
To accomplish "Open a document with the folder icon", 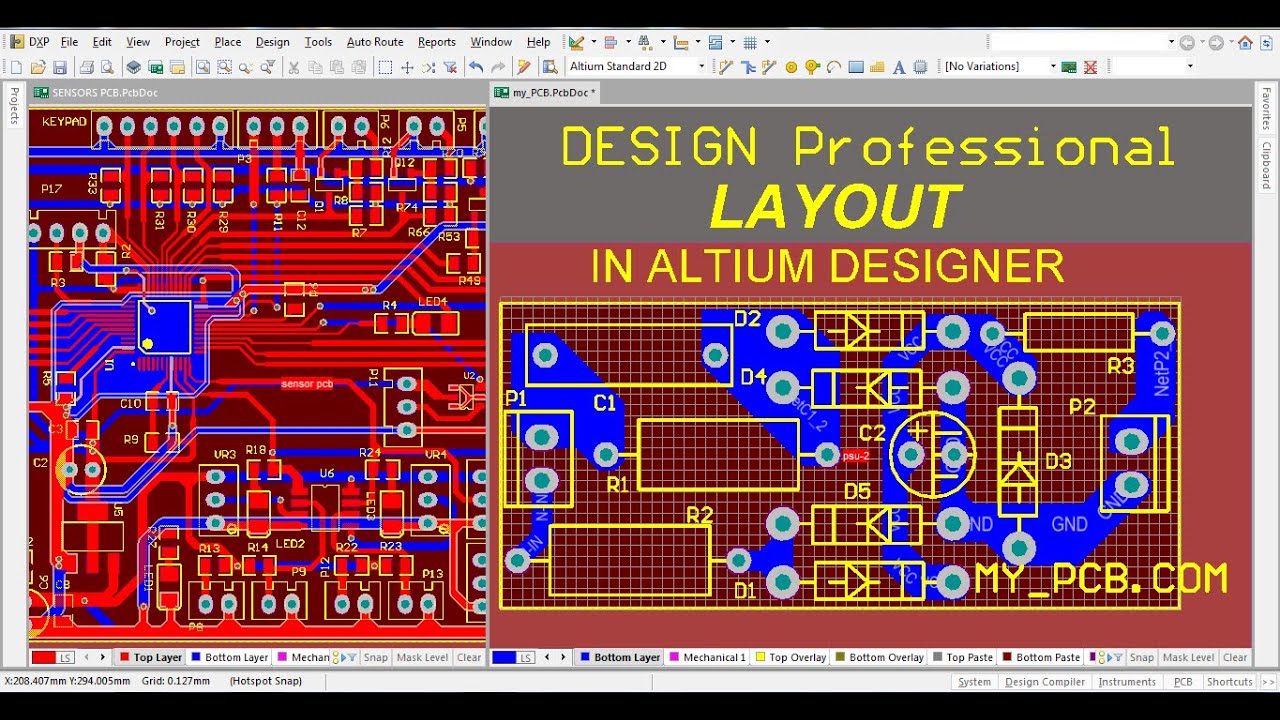I will pos(38,67).
